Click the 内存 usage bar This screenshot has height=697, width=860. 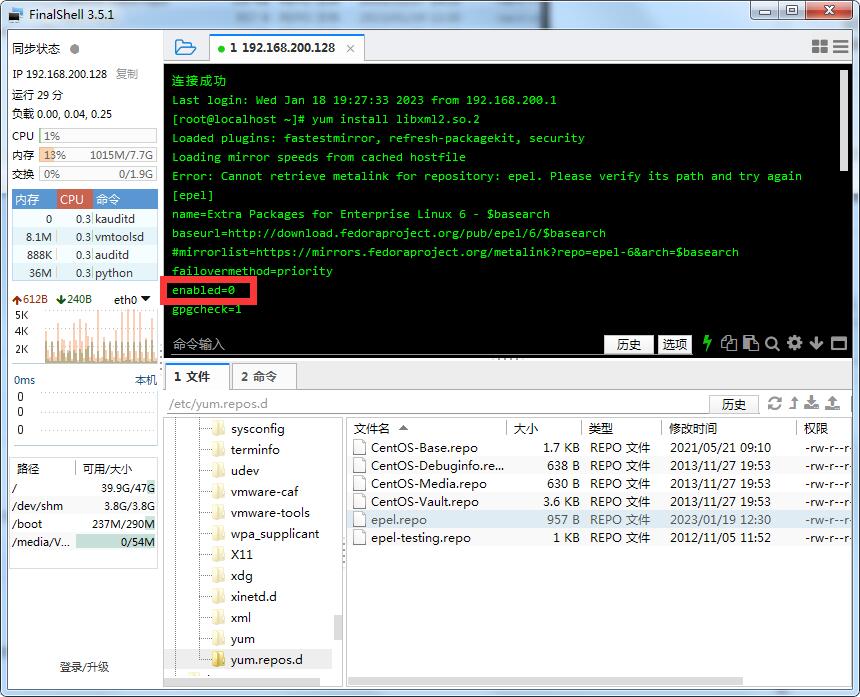98,155
